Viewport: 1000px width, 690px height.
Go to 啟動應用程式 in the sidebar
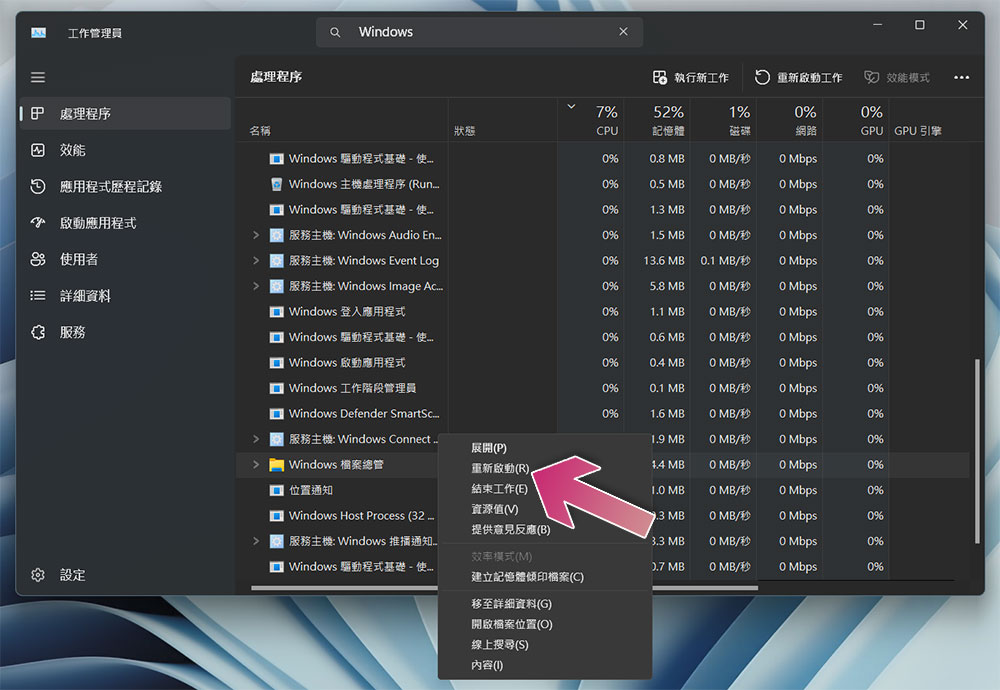point(125,223)
